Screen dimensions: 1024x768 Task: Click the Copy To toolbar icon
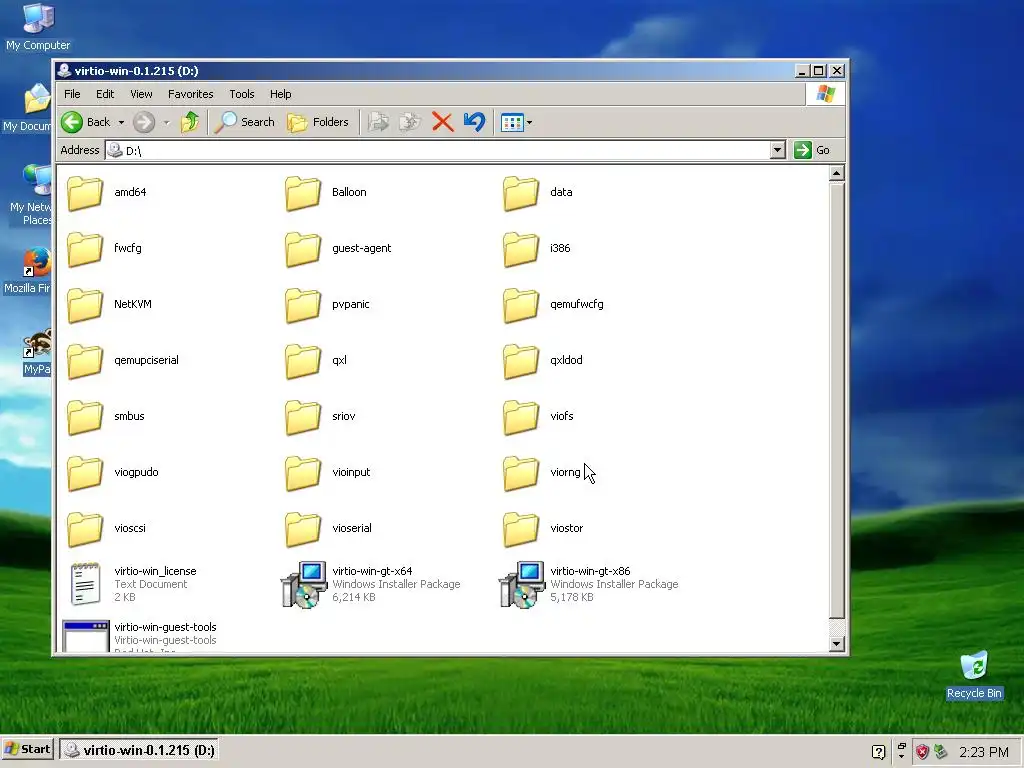[410, 122]
